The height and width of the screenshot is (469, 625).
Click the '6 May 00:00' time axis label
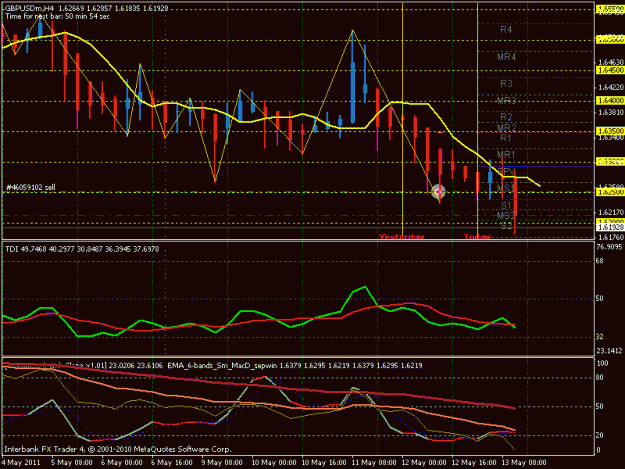tap(122, 463)
